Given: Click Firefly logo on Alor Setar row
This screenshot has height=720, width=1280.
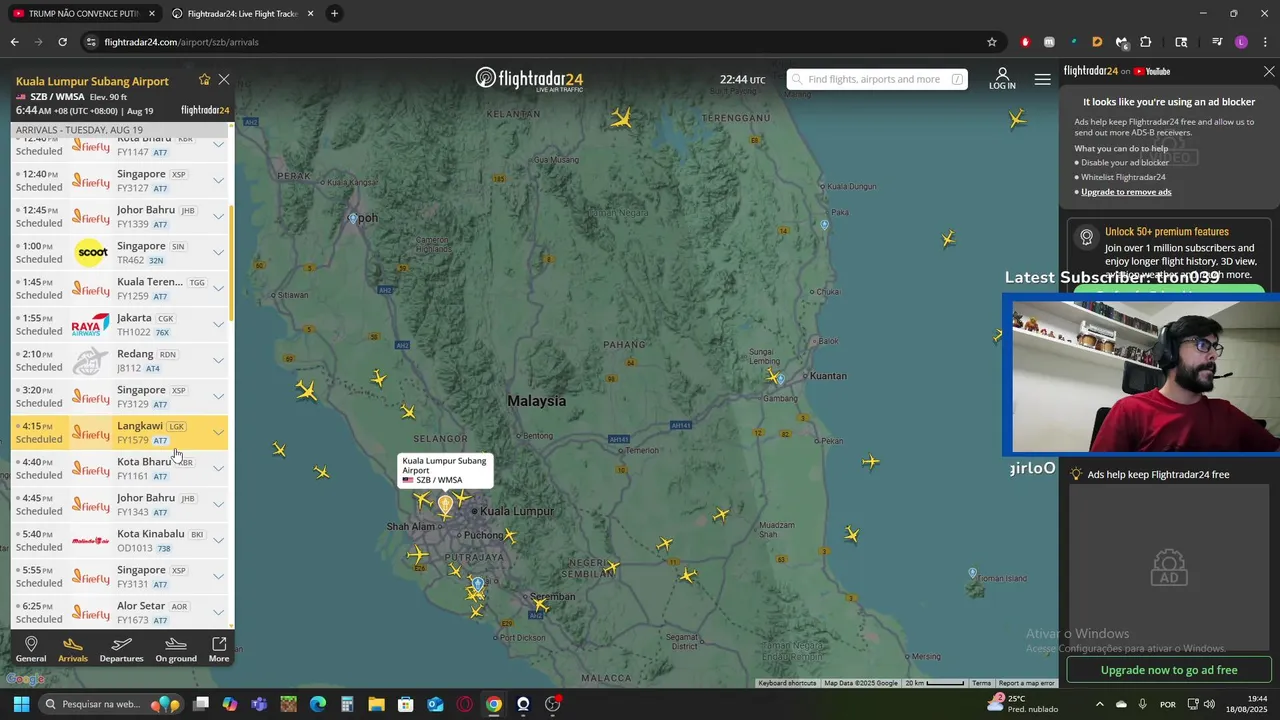Looking at the screenshot, I should click(x=90, y=613).
